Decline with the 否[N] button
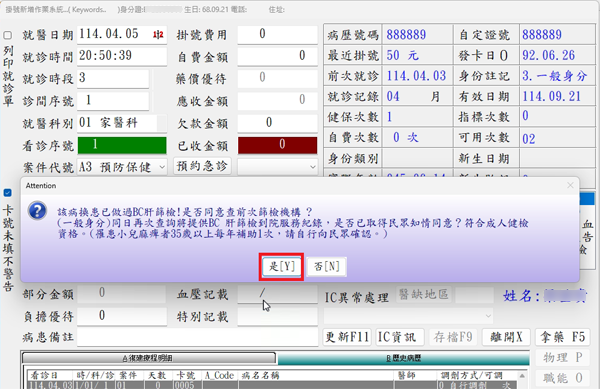The height and width of the screenshot is (389, 600). pos(327,266)
